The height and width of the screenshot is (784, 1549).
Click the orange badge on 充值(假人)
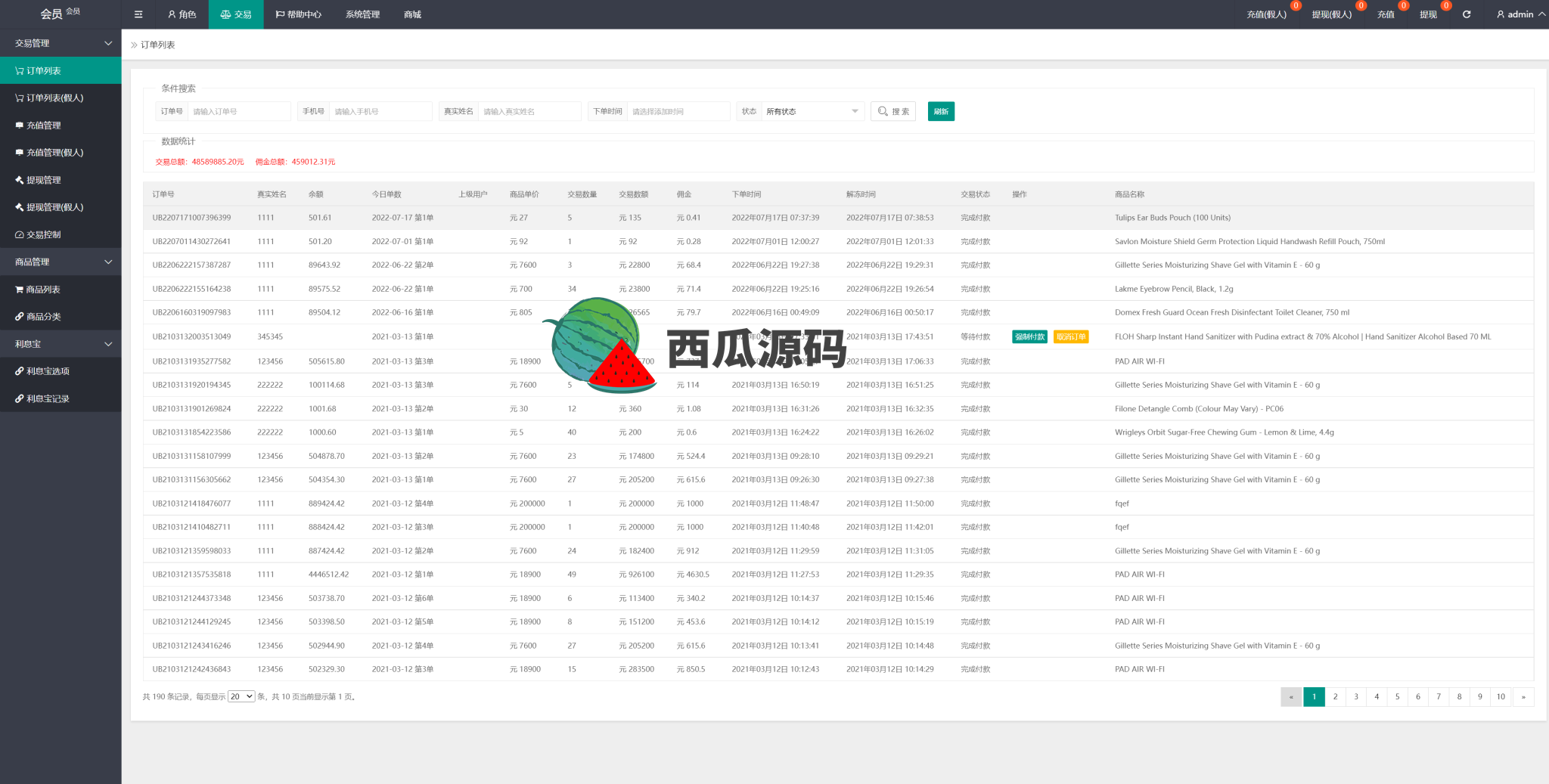coord(1296,6)
